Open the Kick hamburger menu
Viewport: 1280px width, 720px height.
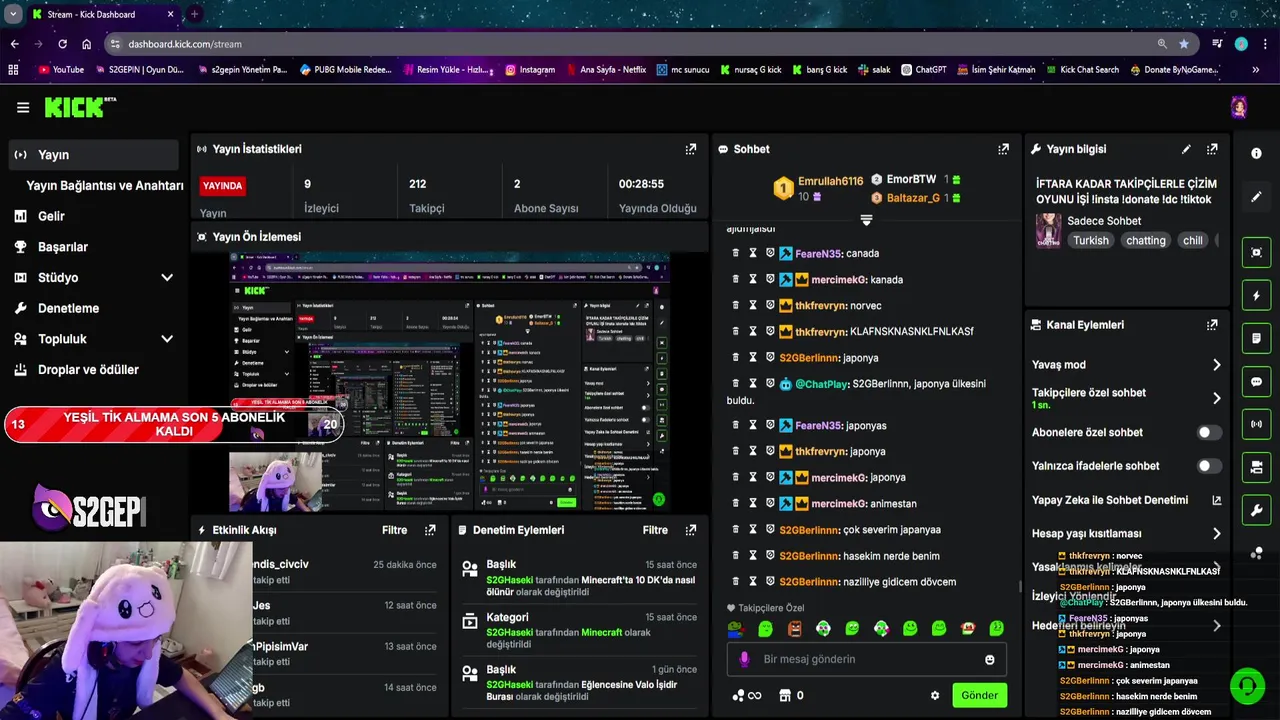point(23,107)
